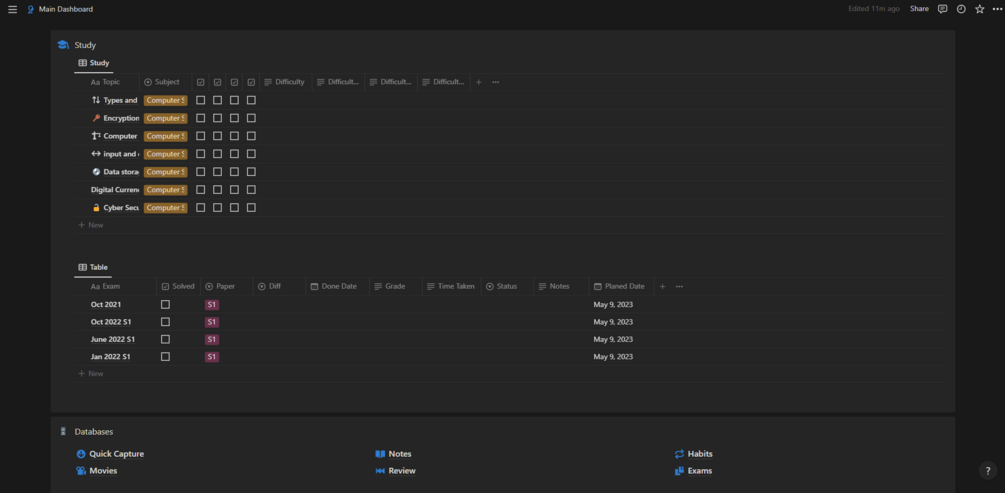Click the Review rewind icon
Screen dimensions: 1005x493
[380, 471]
